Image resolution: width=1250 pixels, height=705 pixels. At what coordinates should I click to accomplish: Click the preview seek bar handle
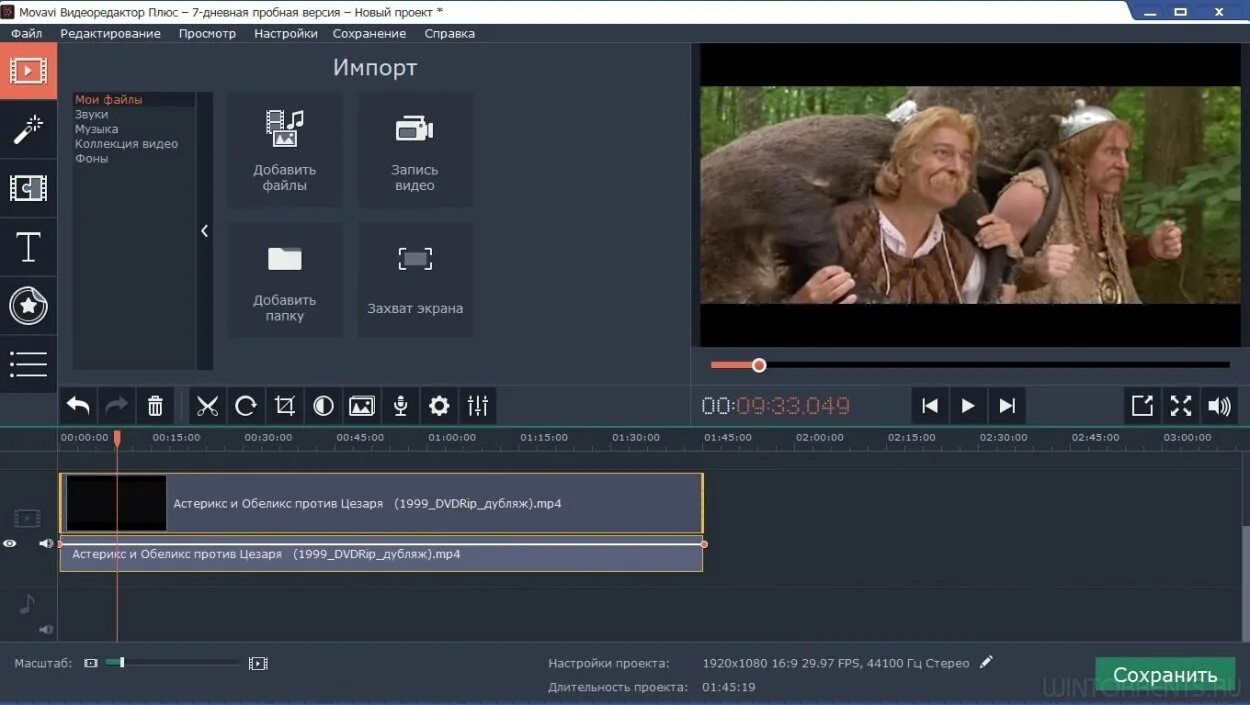click(759, 365)
